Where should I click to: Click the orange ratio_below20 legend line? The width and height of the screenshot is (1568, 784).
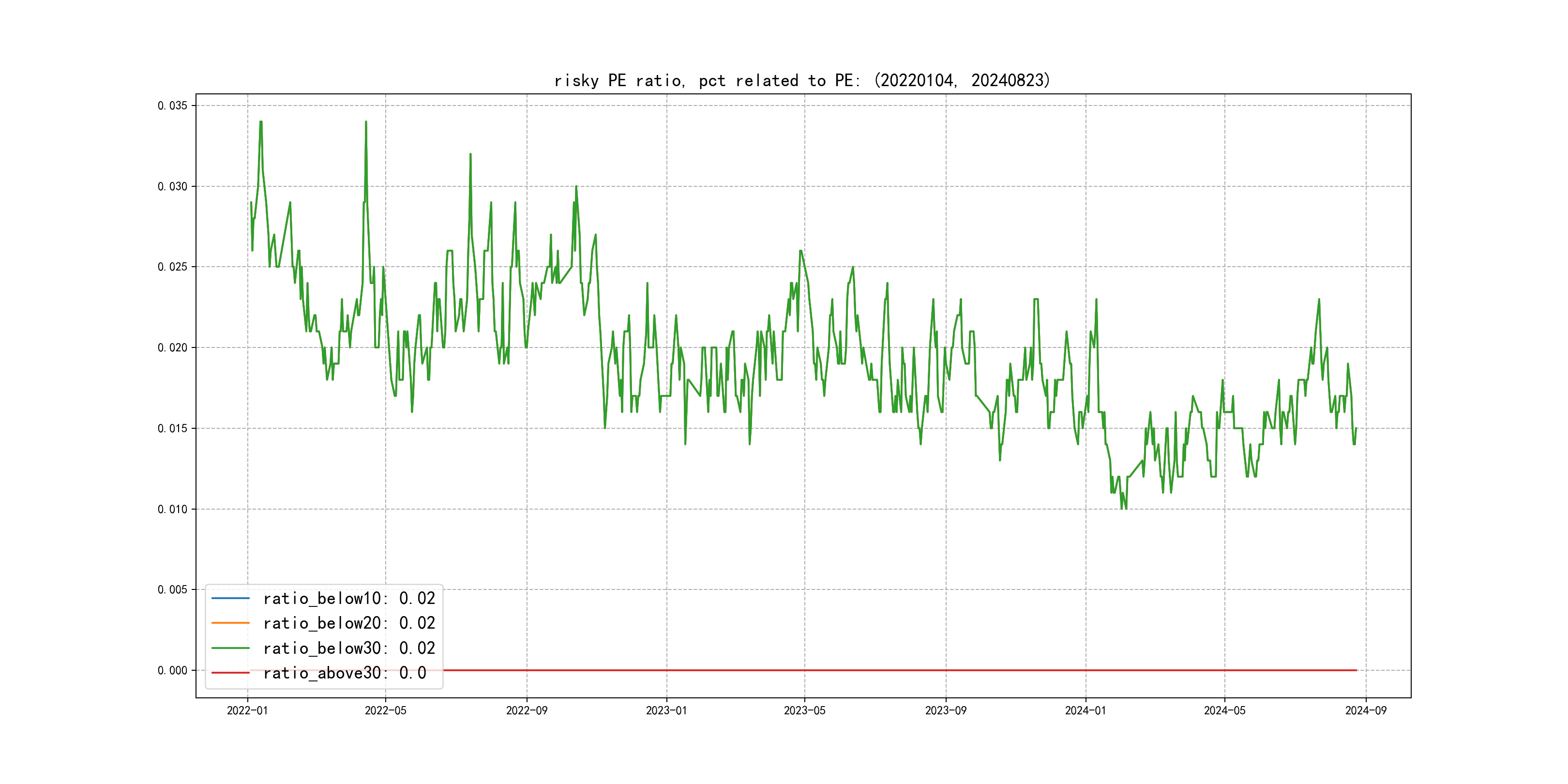230,623
